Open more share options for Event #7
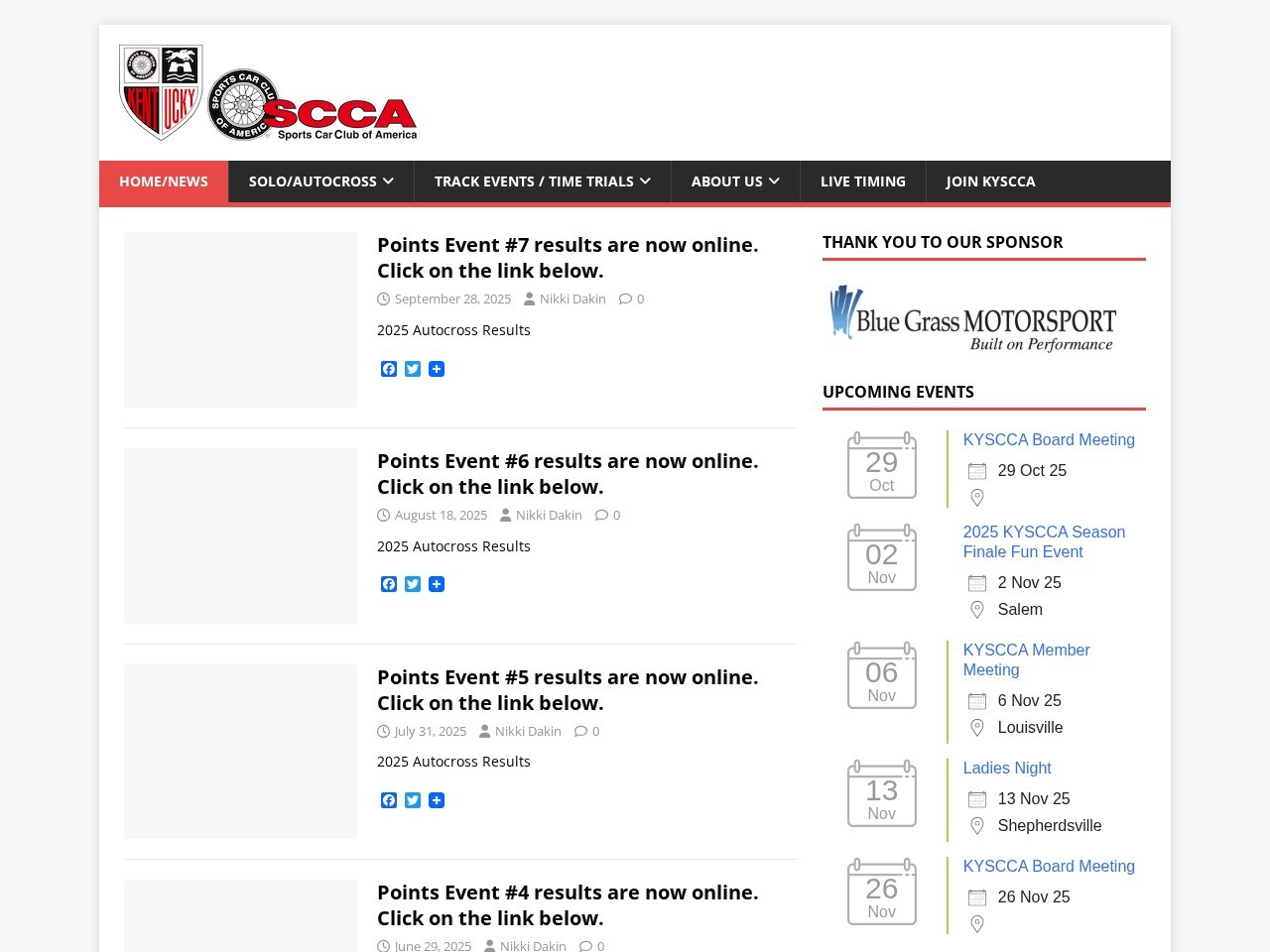The height and width of the screenshot is (952, 1270). point(437,369)
